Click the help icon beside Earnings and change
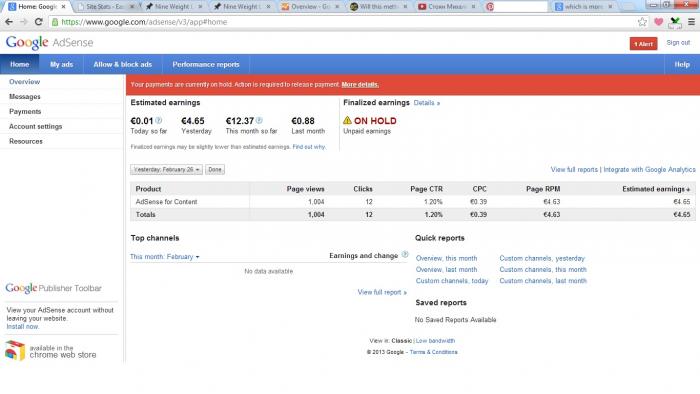 (405, 254)
